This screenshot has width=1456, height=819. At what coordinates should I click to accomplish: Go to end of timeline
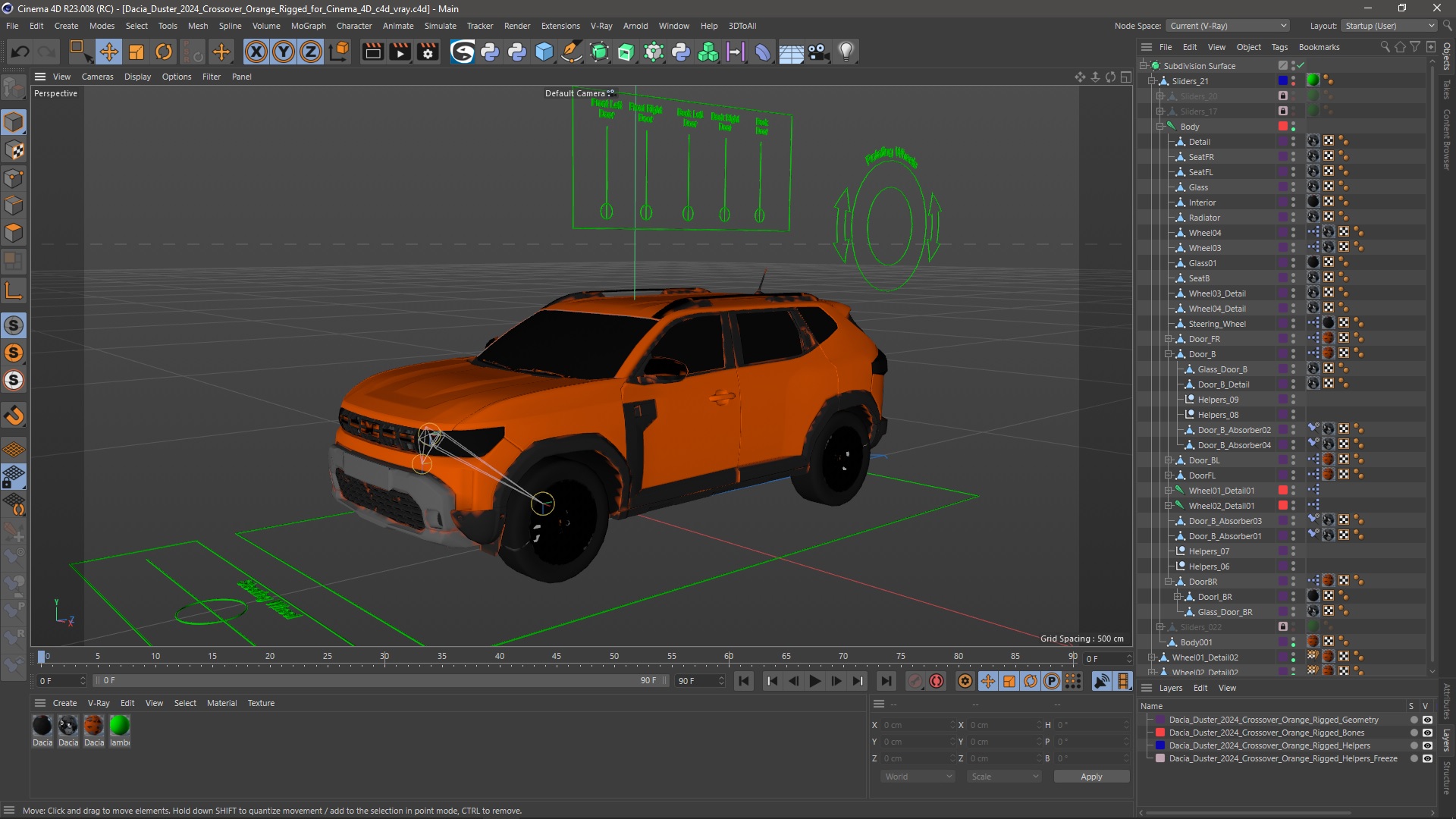[x=886, y=681]
